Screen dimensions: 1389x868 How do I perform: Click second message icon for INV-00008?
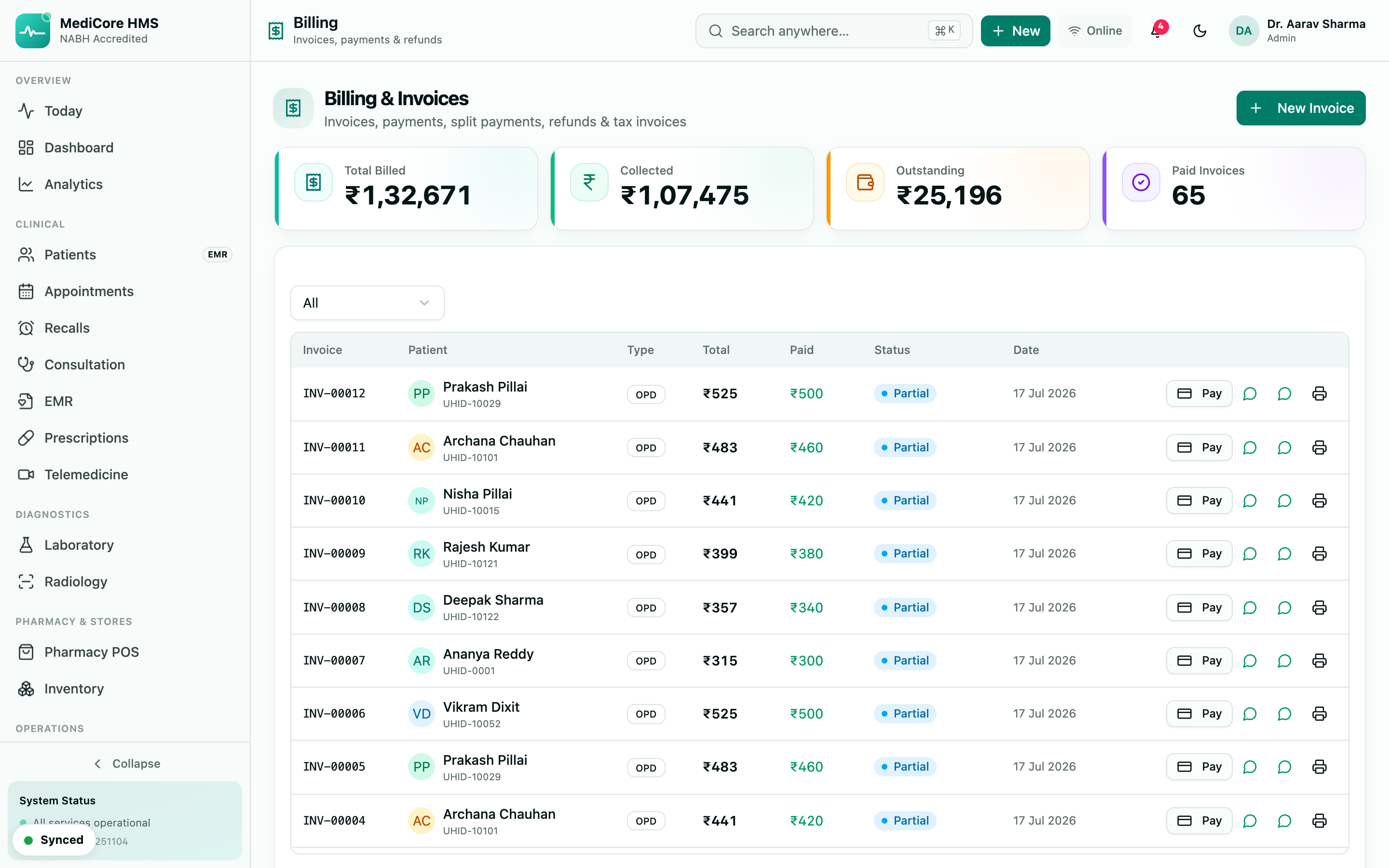tap(1284, 608)
